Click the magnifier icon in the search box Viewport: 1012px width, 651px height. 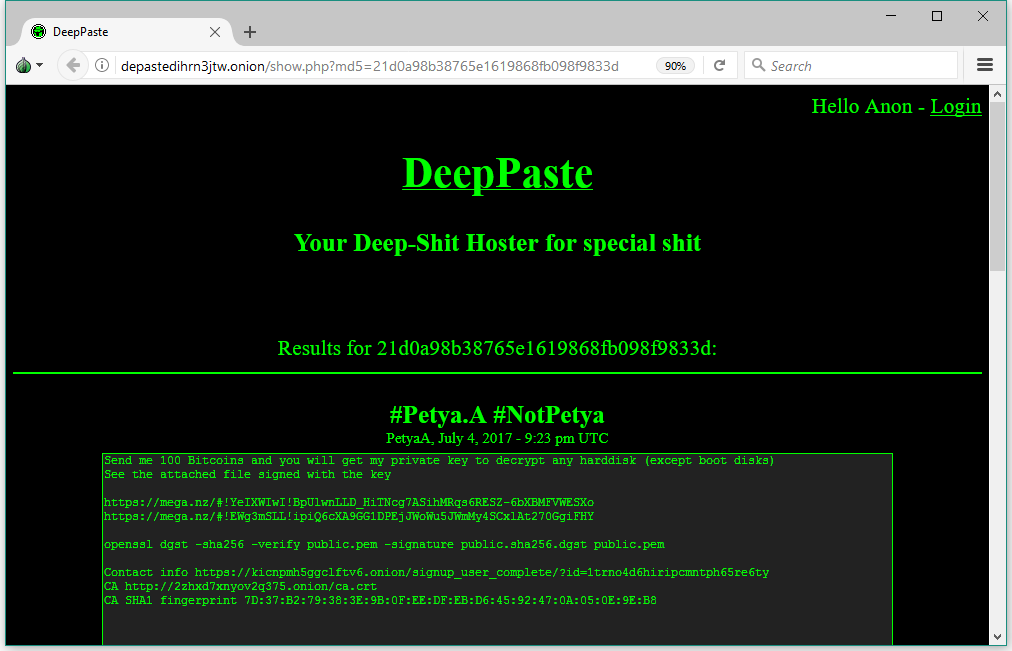tap(758, 65)
